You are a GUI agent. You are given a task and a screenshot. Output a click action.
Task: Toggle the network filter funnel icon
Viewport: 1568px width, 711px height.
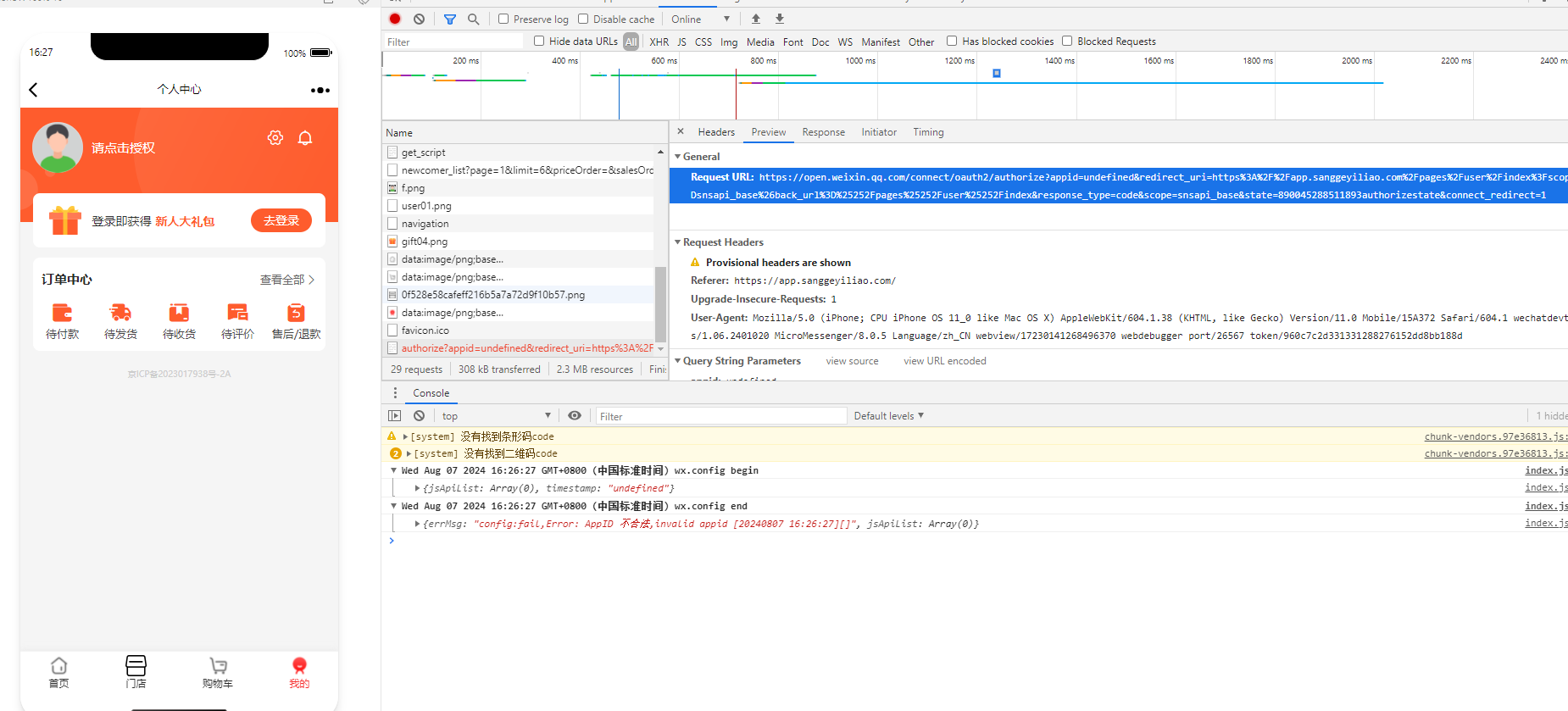450,19
